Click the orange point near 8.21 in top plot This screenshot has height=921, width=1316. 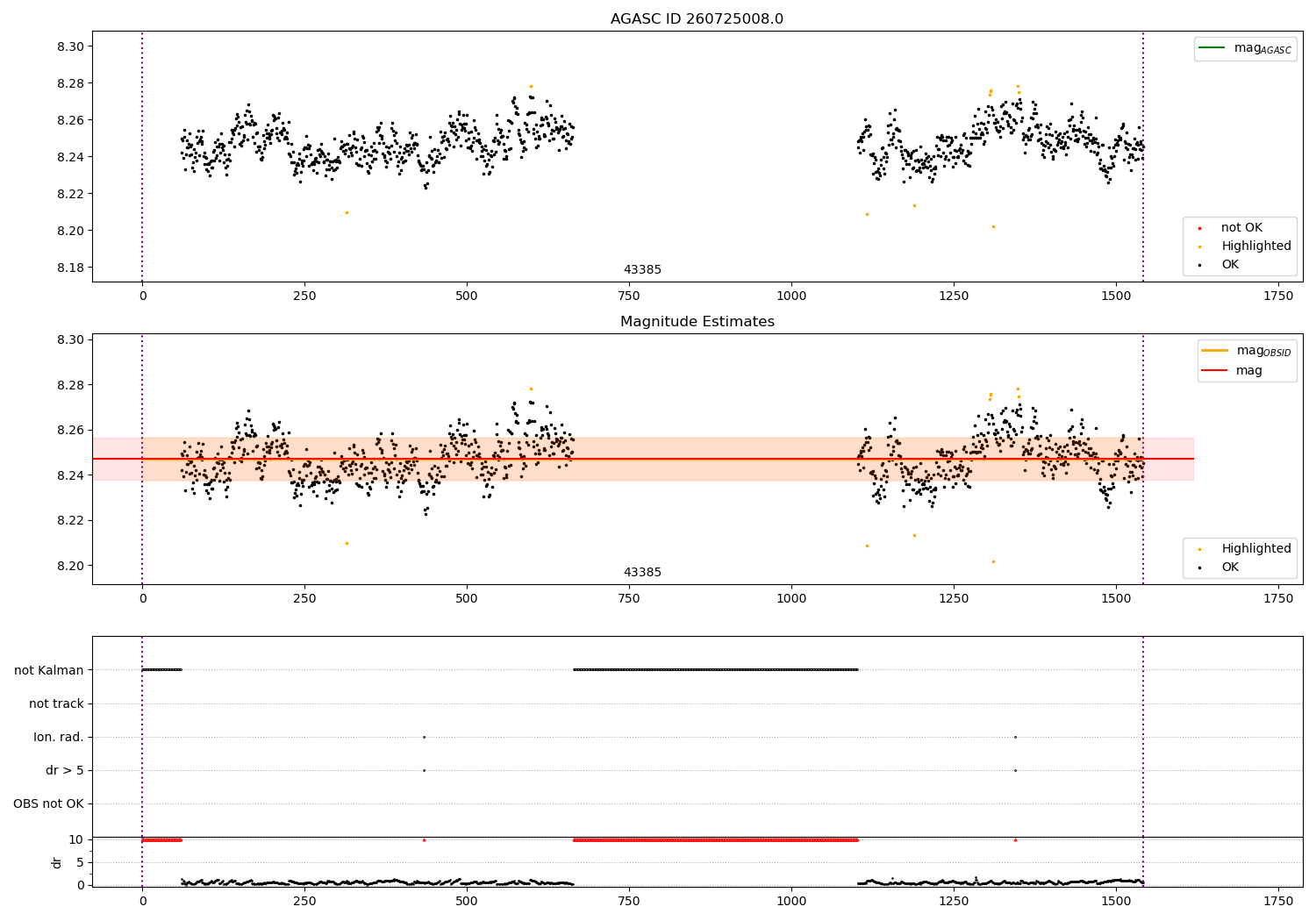pyautogui.click(x=347, y=212)
